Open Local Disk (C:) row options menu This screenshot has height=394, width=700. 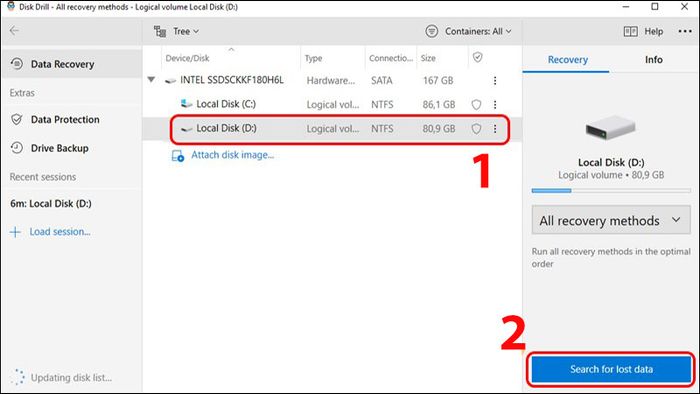tap(495, 104)
